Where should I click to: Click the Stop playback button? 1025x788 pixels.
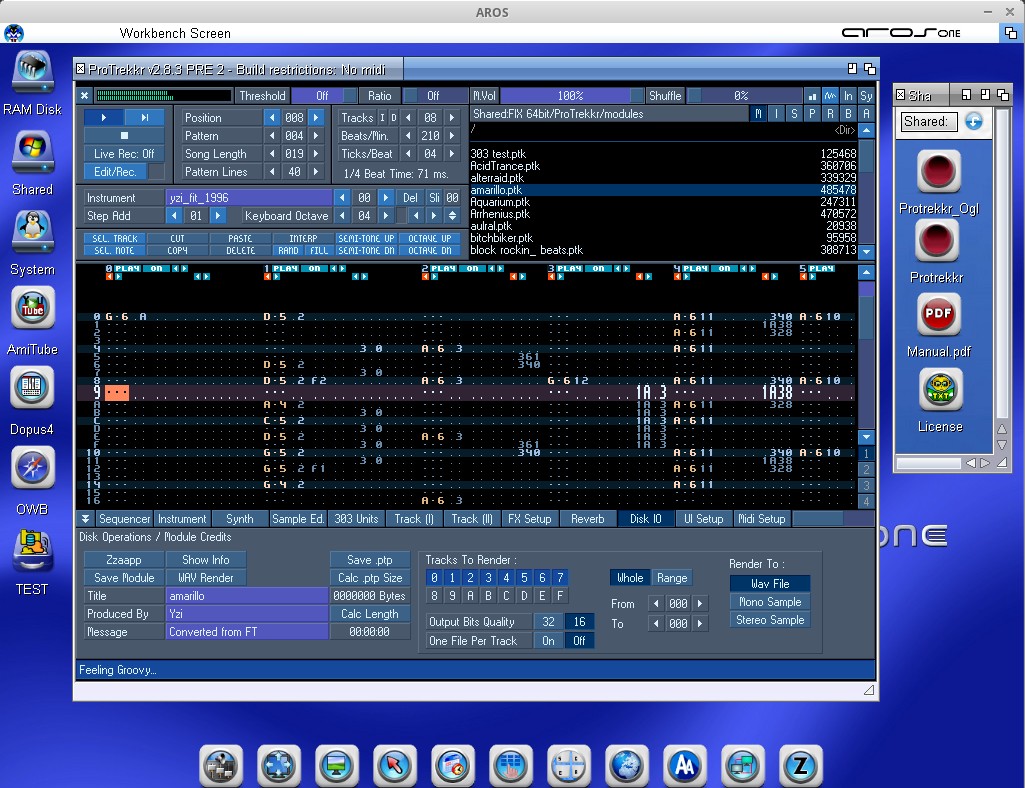[124, 136]
